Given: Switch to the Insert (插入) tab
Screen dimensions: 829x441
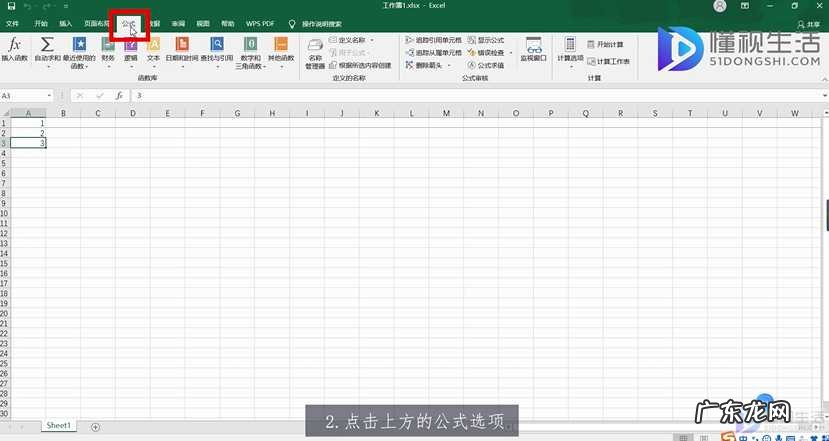Looking at the screenshot, I should click(66, 24).
